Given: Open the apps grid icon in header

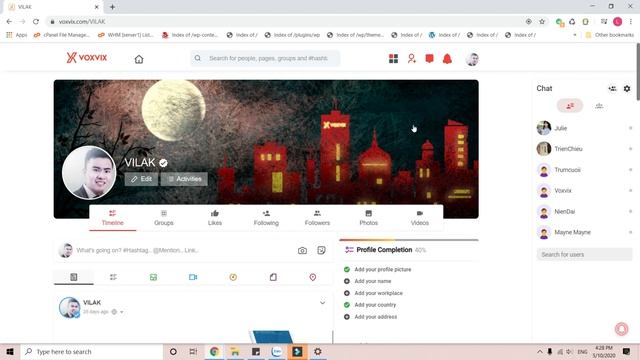Looking at the screenshot, I should click(393, 59).
